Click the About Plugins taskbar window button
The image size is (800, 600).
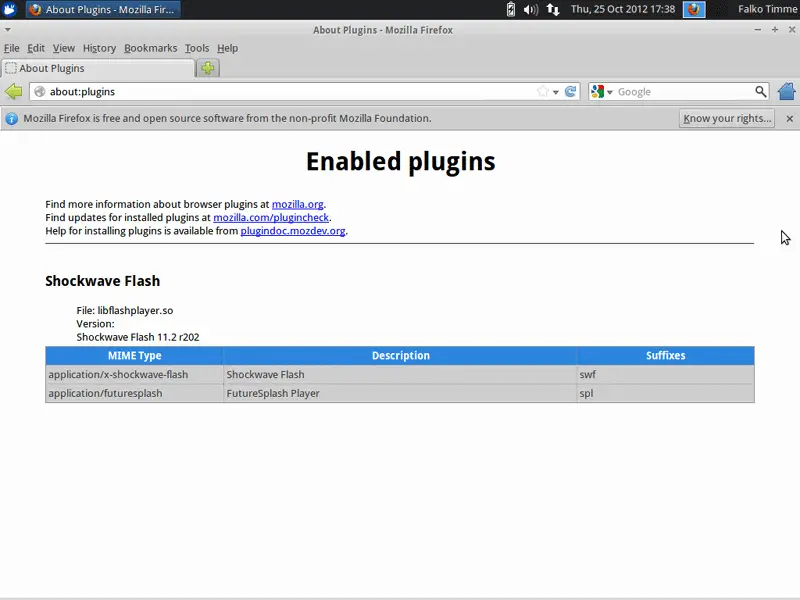click(x=103, y=9)
